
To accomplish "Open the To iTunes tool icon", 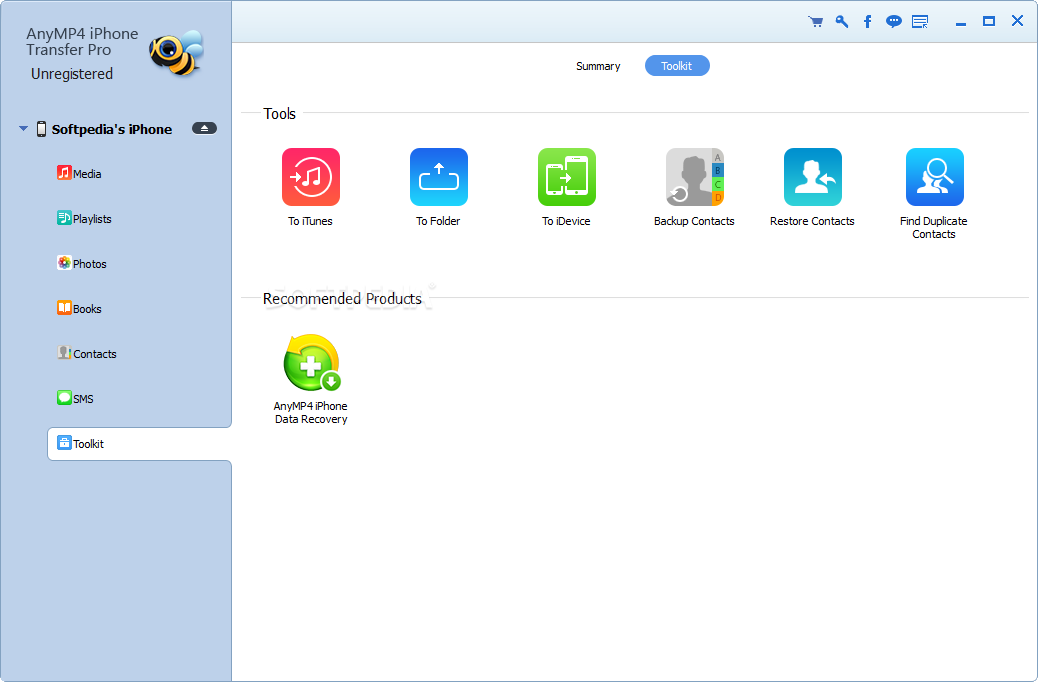I will (x=310, y=177).
